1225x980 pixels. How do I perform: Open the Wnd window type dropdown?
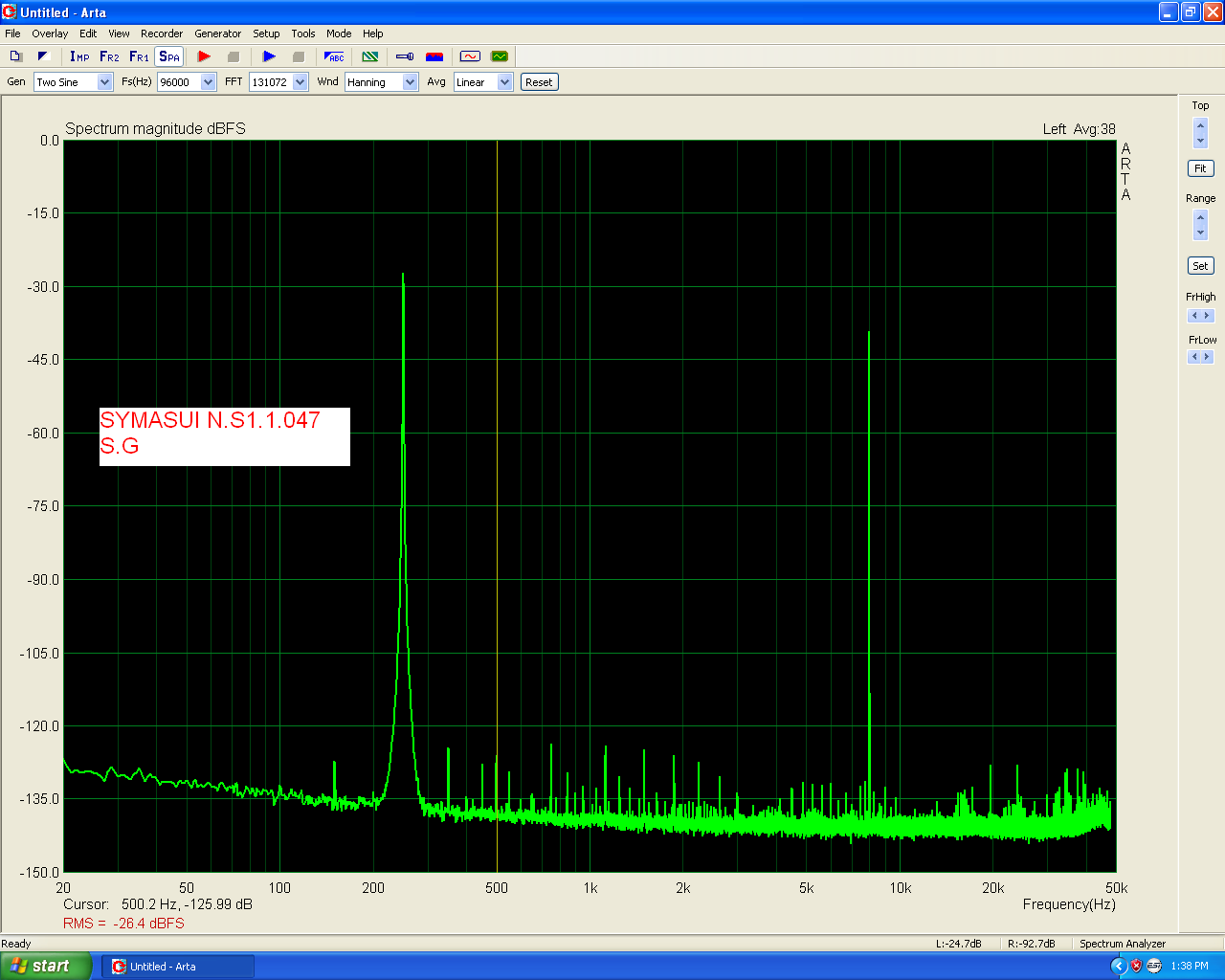(410, 82)
